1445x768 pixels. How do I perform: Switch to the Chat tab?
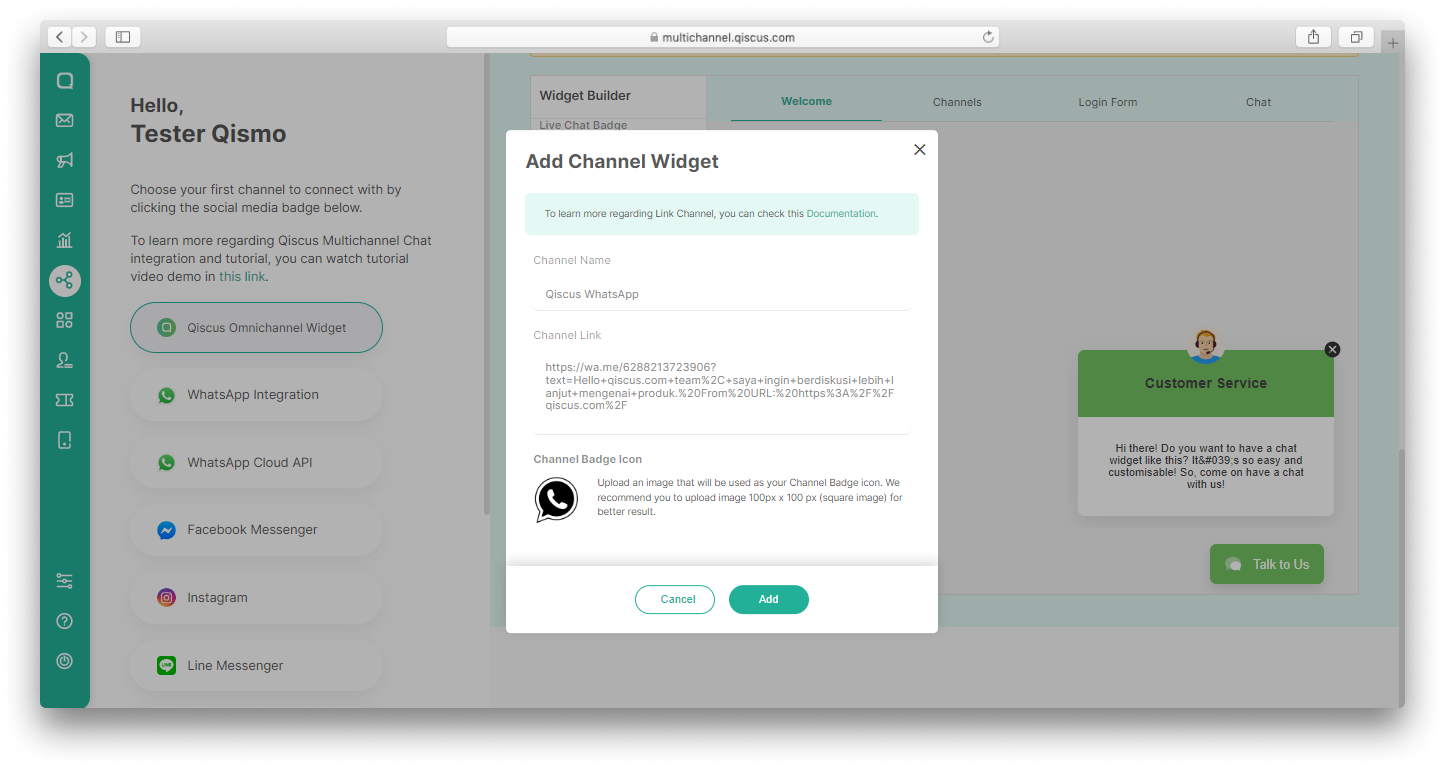coord(1258,102)
